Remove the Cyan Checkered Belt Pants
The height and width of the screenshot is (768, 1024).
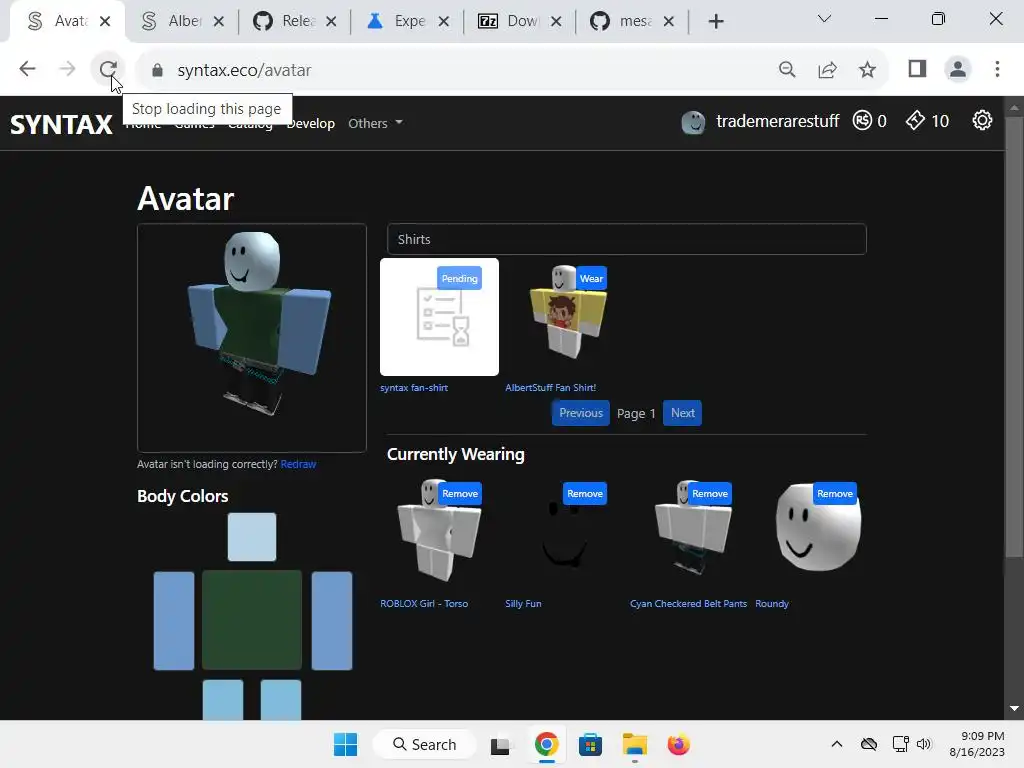coord(710,494)
